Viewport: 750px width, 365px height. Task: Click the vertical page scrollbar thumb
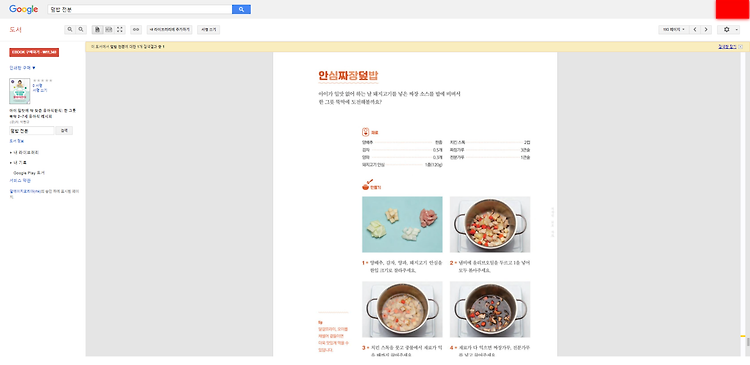(748, 342)
